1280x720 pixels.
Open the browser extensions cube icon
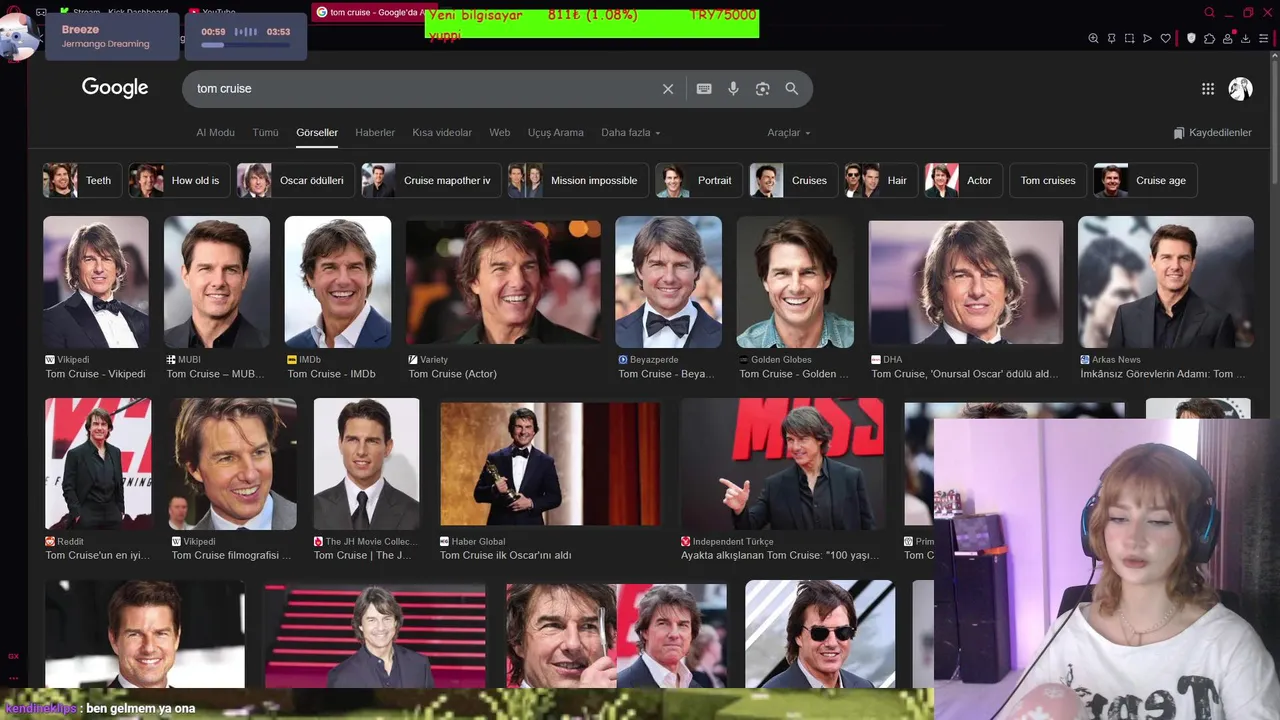(1209, 38)
